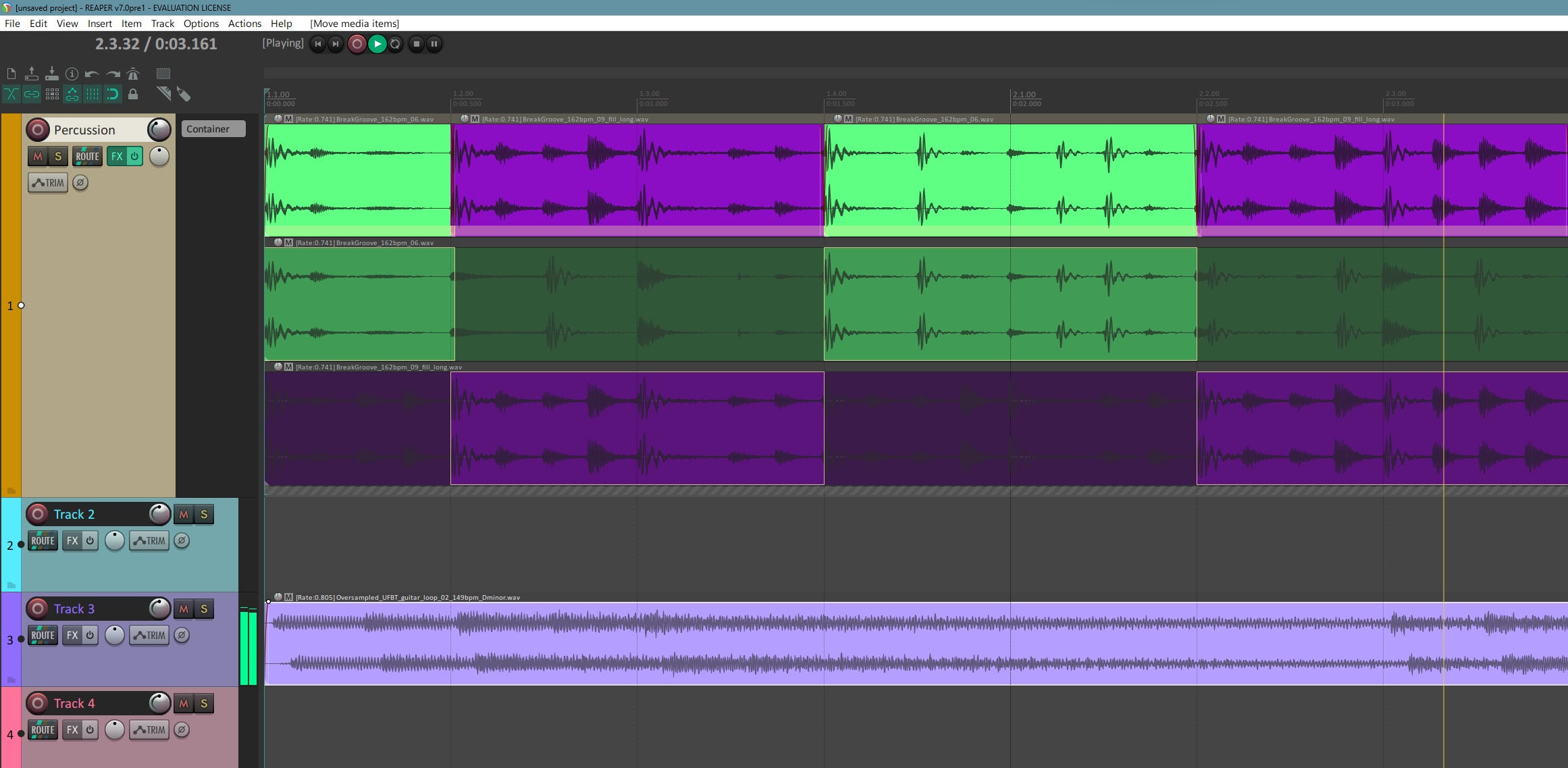Screen dimensions: 1568x768
Task: Adjust Percussion track volume knob
Action: tap(159, 129)
